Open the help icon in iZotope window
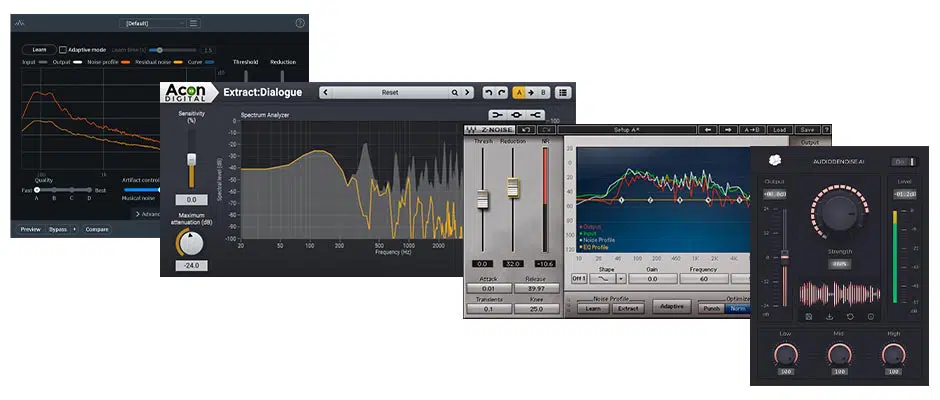 300,23
